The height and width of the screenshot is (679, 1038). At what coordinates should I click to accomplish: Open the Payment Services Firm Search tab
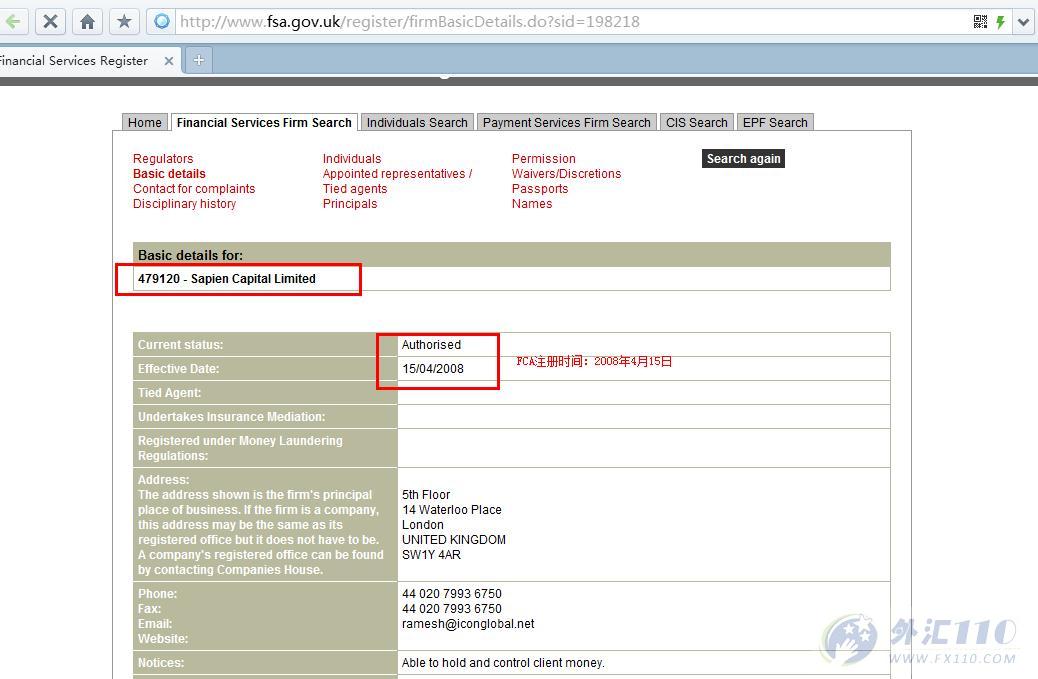coord(567,122)
